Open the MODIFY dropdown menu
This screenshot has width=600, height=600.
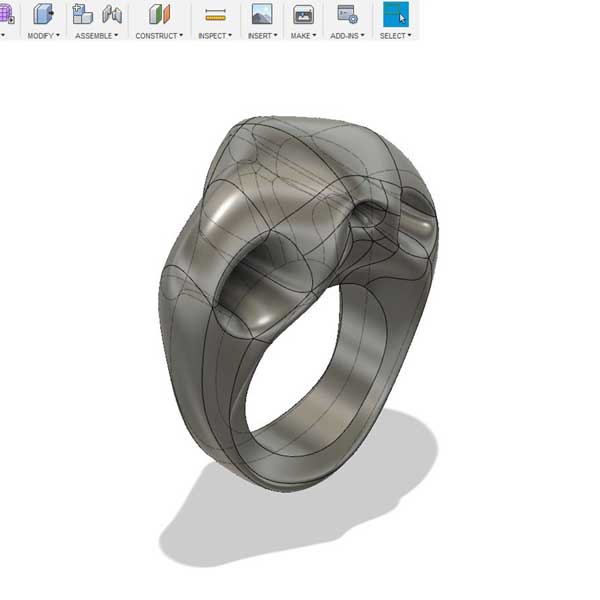43,36
